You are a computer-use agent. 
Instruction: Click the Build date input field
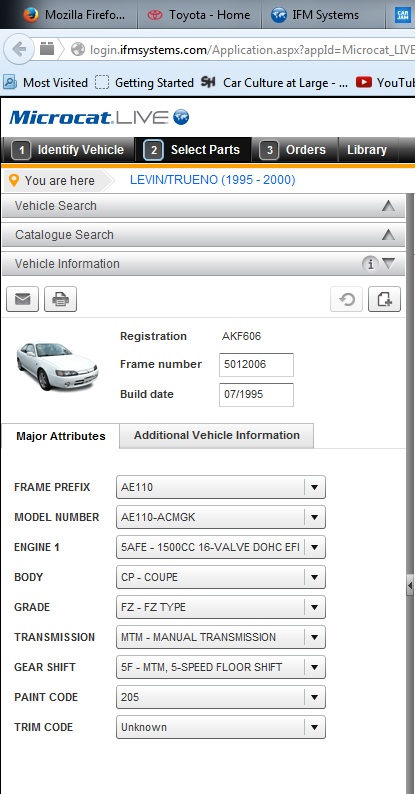click(x=256, y=394)
